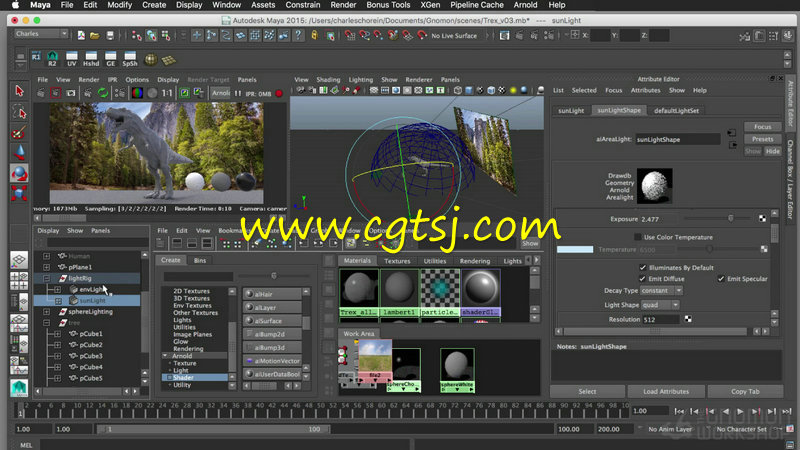Click the UV shelf button
The width and height of the screenshot is (800, 450).
click(x=71, y=59)
